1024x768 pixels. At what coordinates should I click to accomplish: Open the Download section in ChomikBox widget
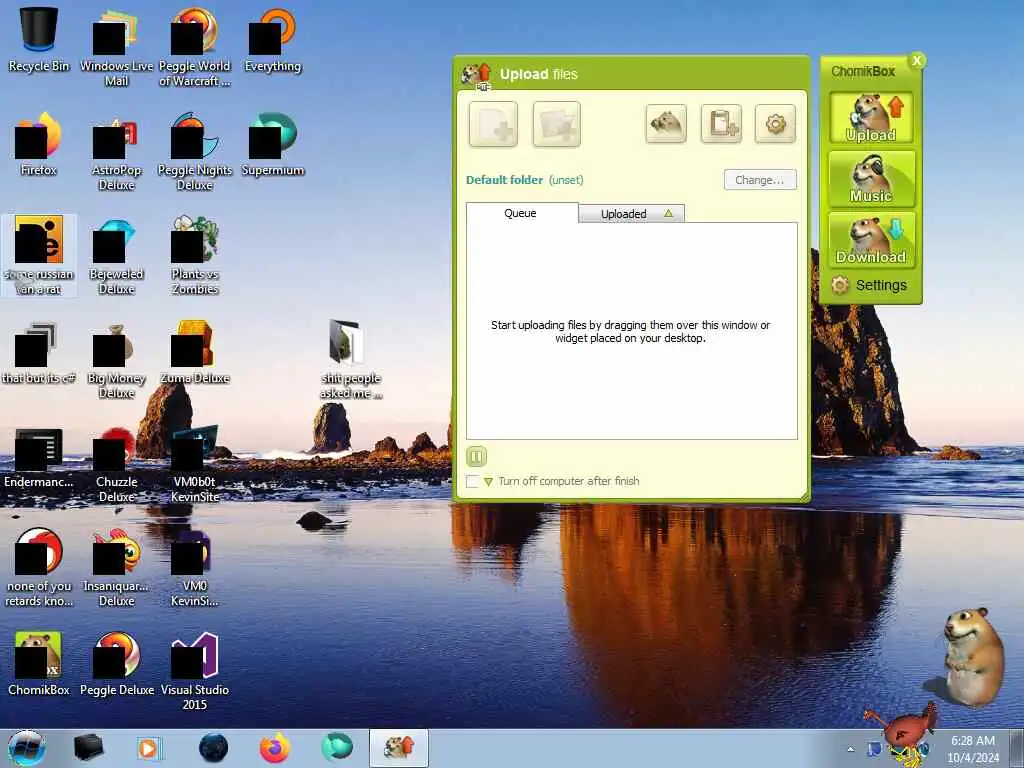[871, 240]
